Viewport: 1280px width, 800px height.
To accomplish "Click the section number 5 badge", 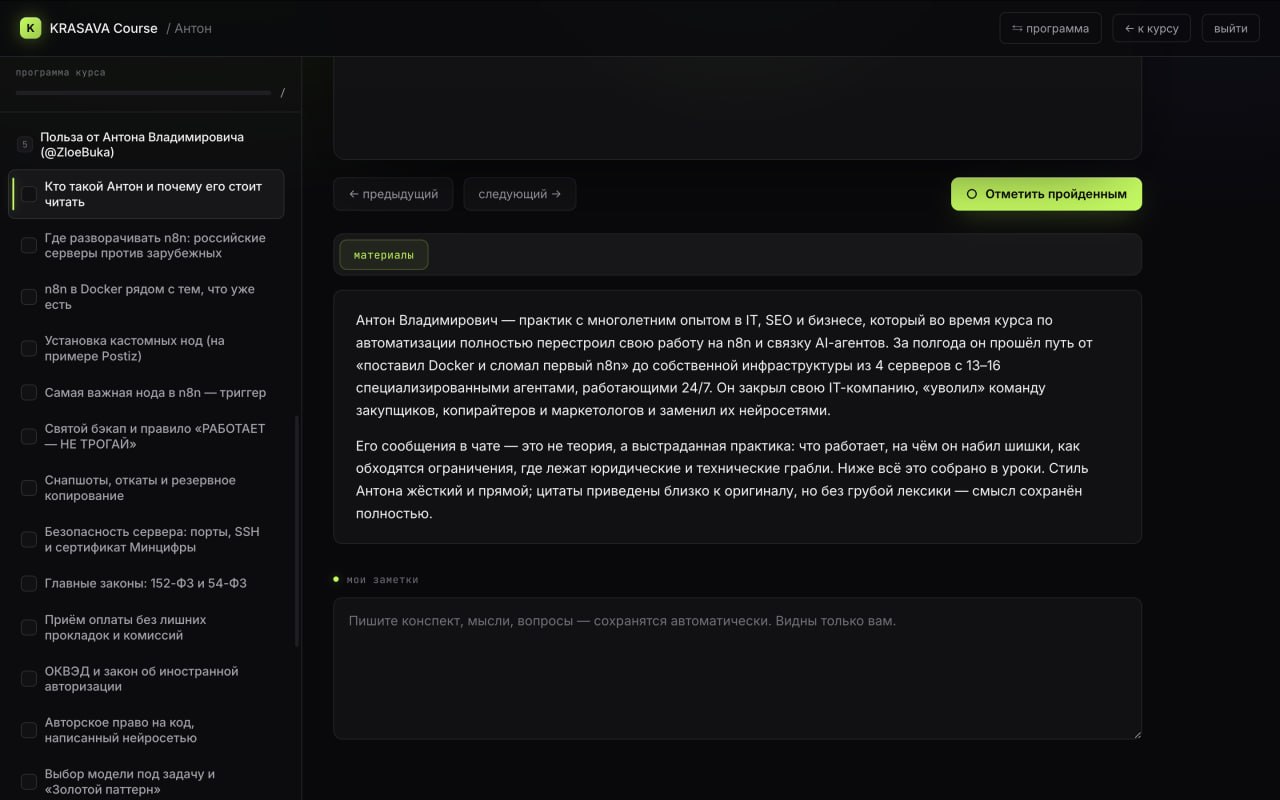I will tap(24, 145).
